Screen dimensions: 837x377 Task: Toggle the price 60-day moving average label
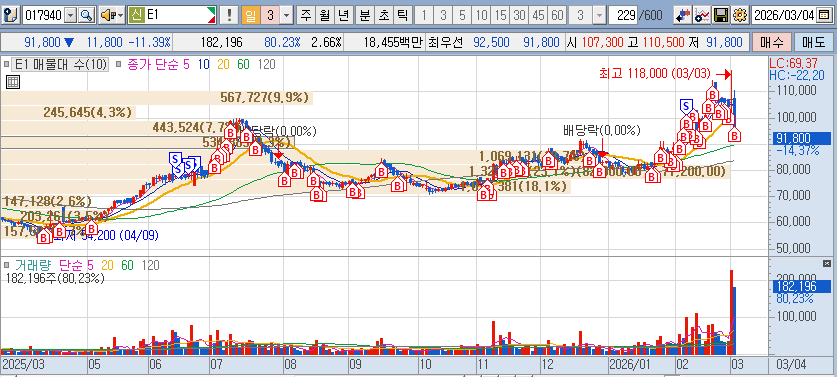coord(243,65)
